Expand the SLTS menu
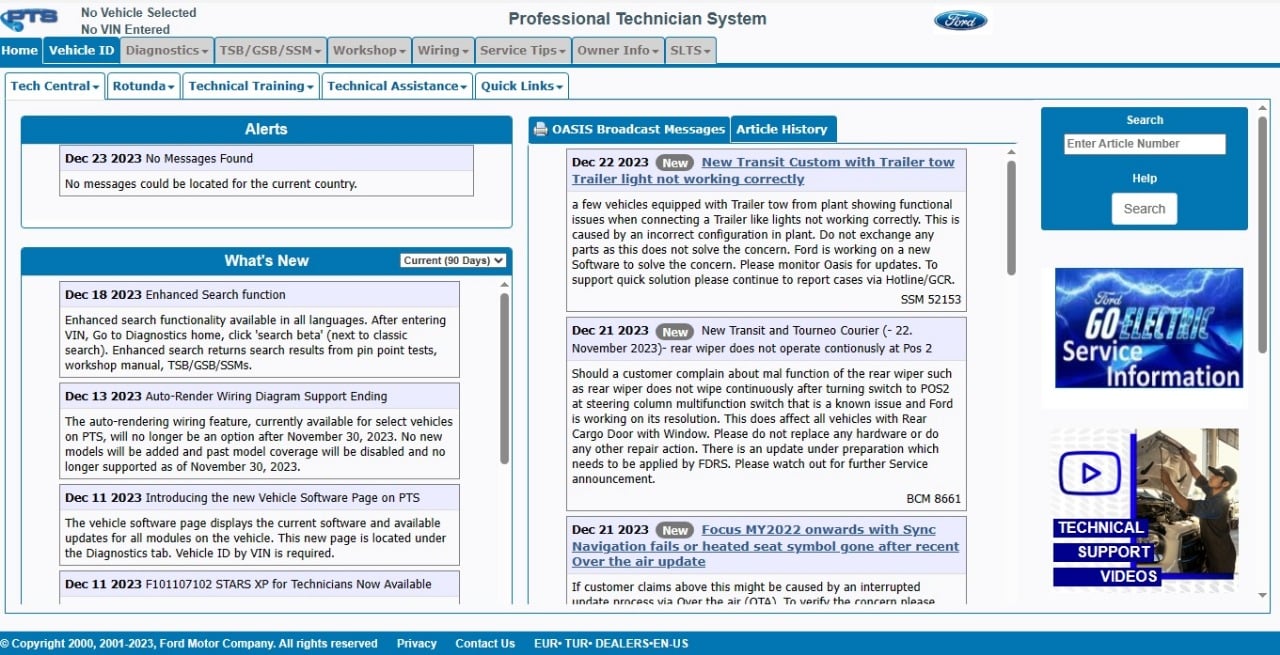Screen dimensions: 1280x655 (690, 50)
